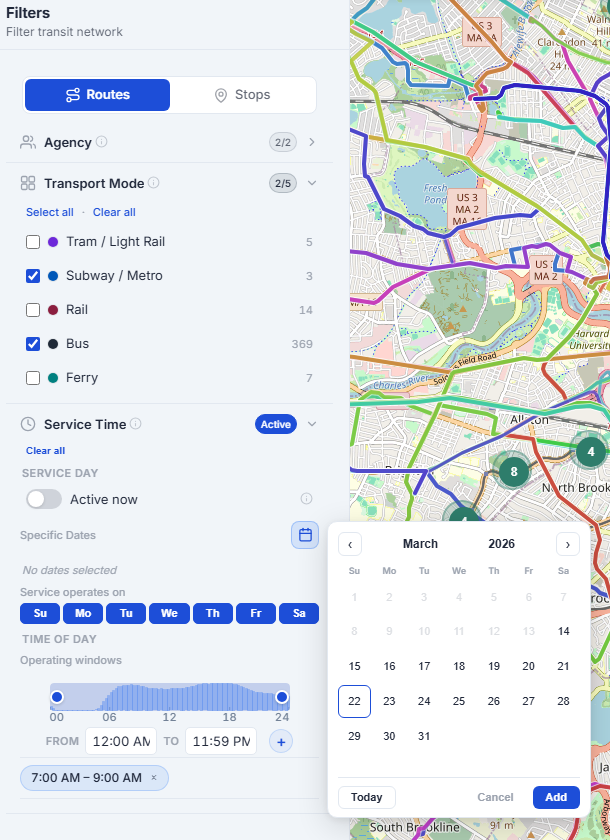Screen dimensions: 610x840
Task: Click the info icon beside Active now
Action: tap(306, 499)
